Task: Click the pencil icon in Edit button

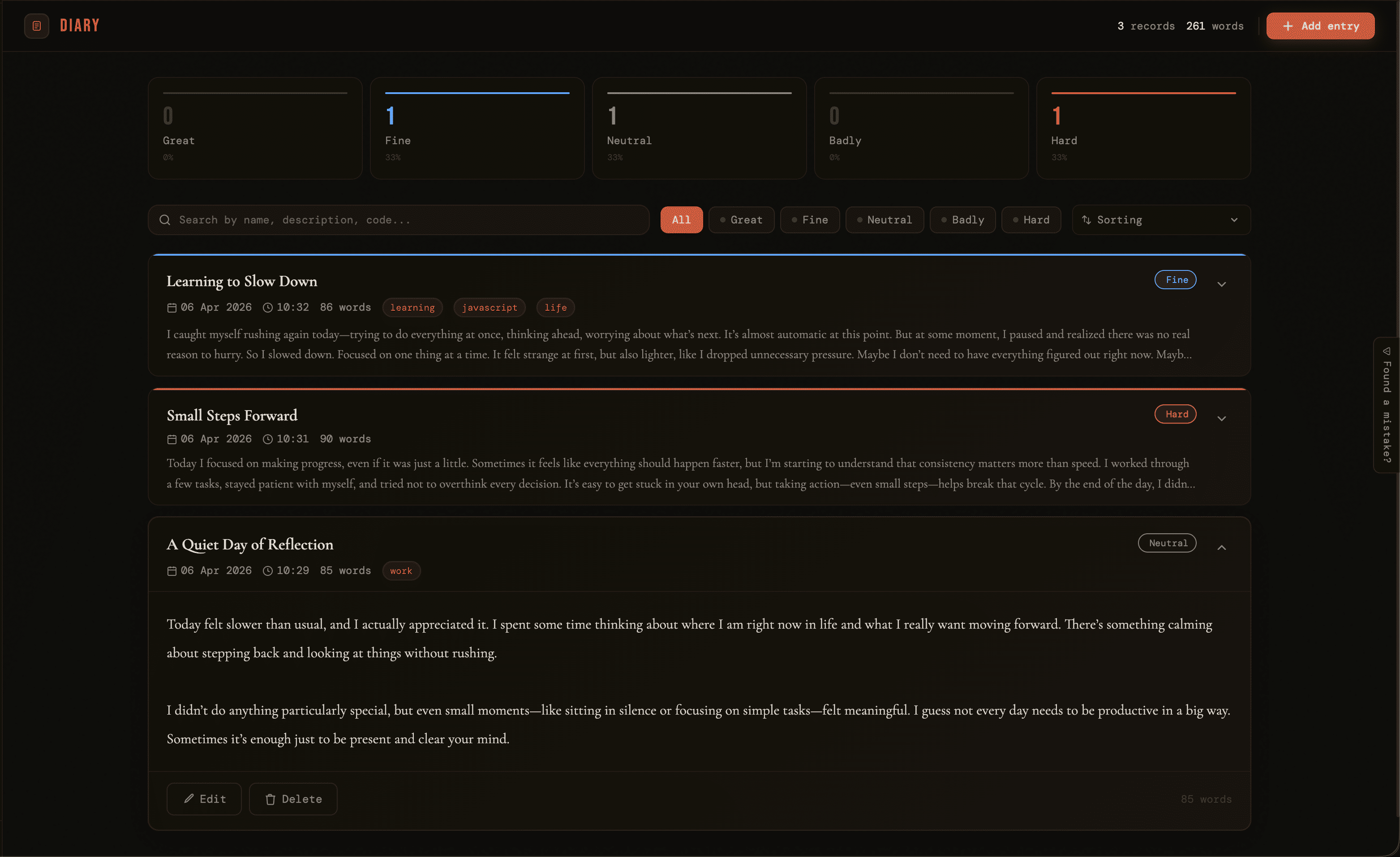Action: [x=189, y=799]
